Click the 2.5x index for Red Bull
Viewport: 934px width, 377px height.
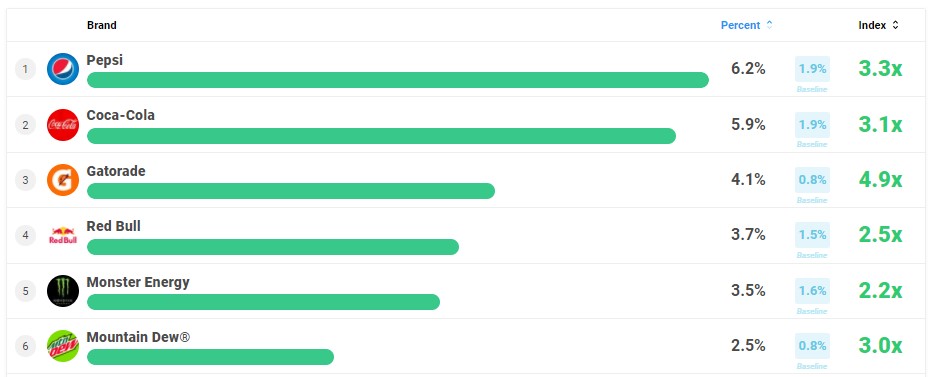point(880,235)
